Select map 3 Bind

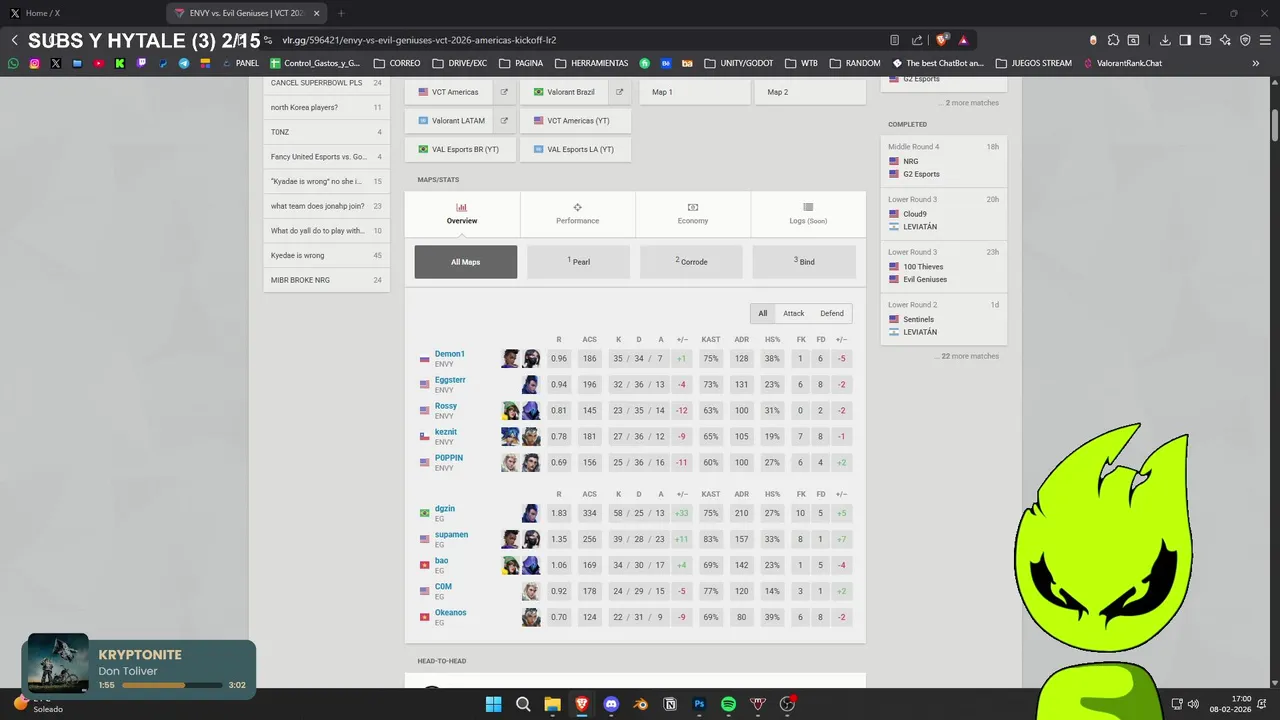[x=804, y=262]
